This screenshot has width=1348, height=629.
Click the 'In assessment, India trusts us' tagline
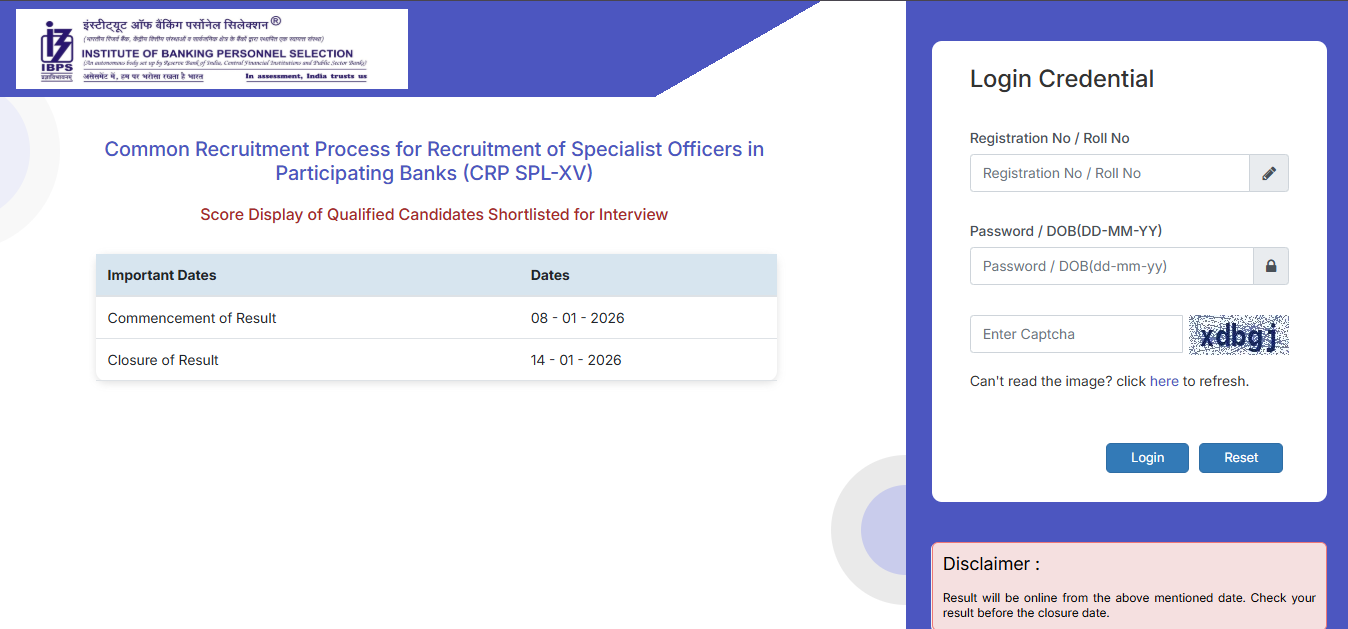304,78
